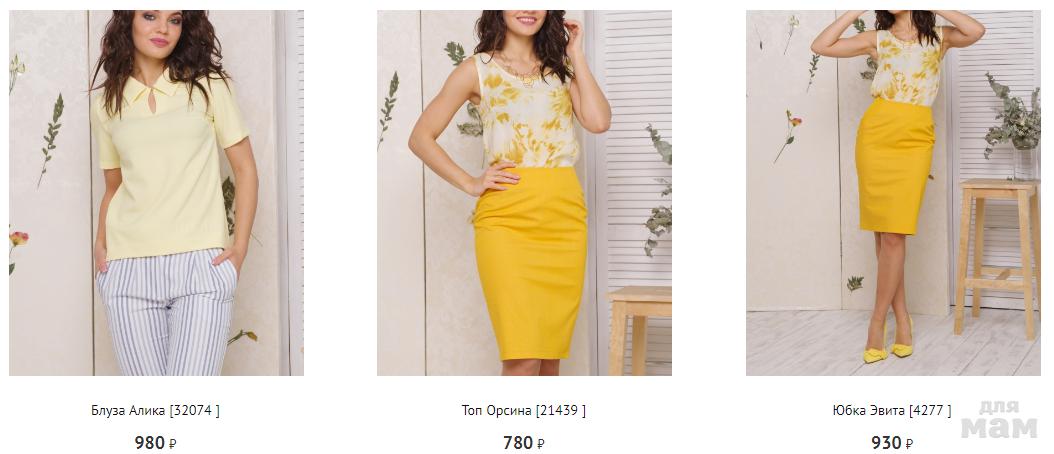Viewport: 1054px width, 454px height.
Task: Click the для мам watermark logo
Action: [x=999, y=420]
